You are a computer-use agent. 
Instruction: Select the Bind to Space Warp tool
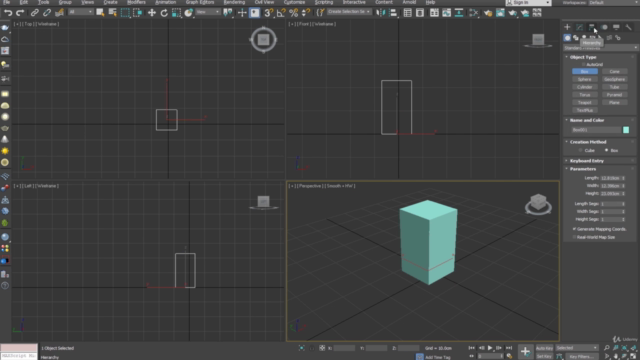59,13
